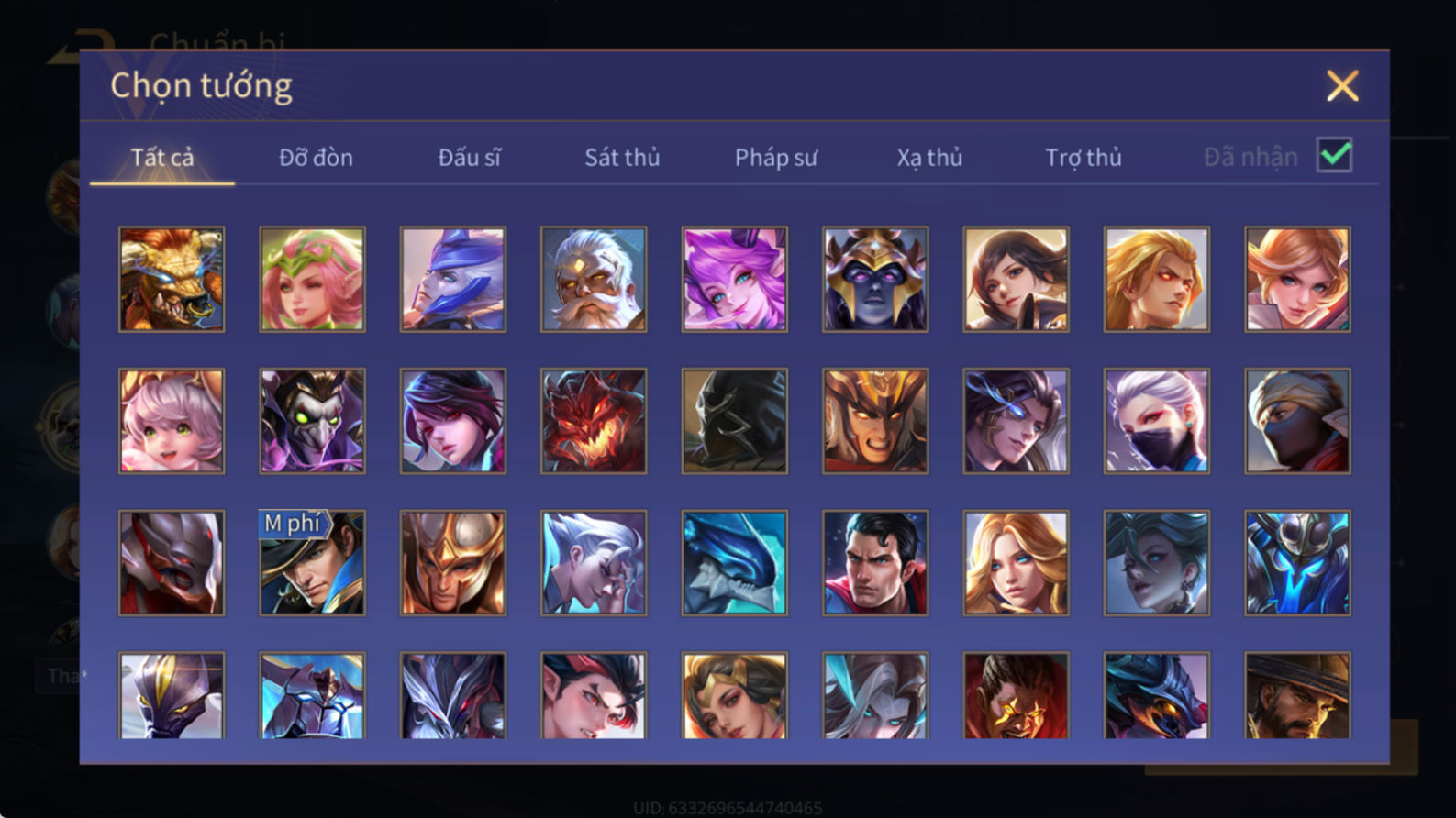
Task: Select the white-haired masked female hero
Action: (1157, 421)
